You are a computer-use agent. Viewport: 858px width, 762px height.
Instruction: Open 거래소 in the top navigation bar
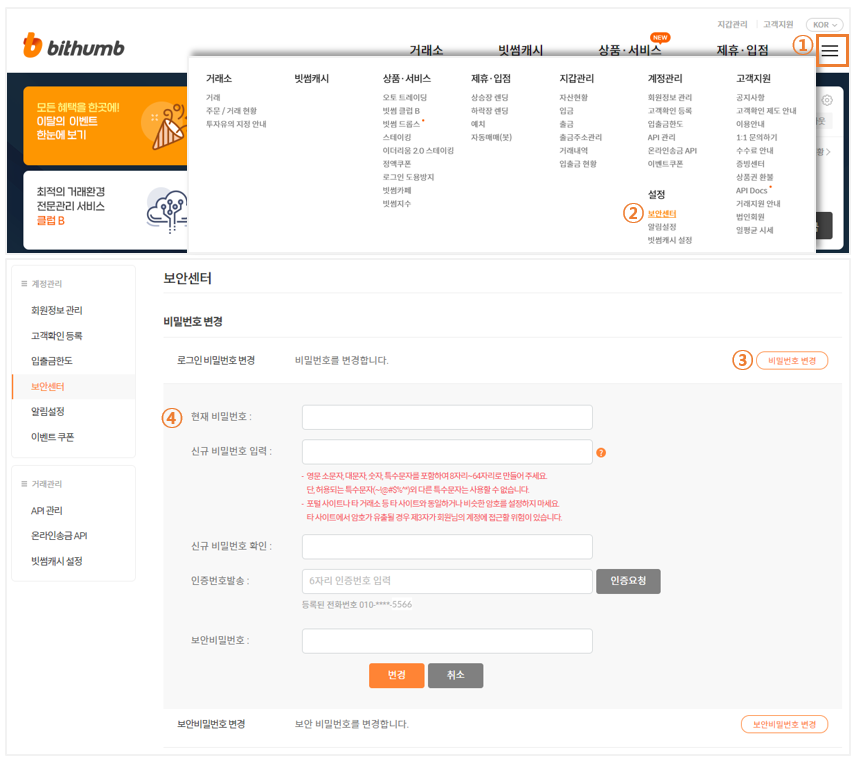point(426,50)
